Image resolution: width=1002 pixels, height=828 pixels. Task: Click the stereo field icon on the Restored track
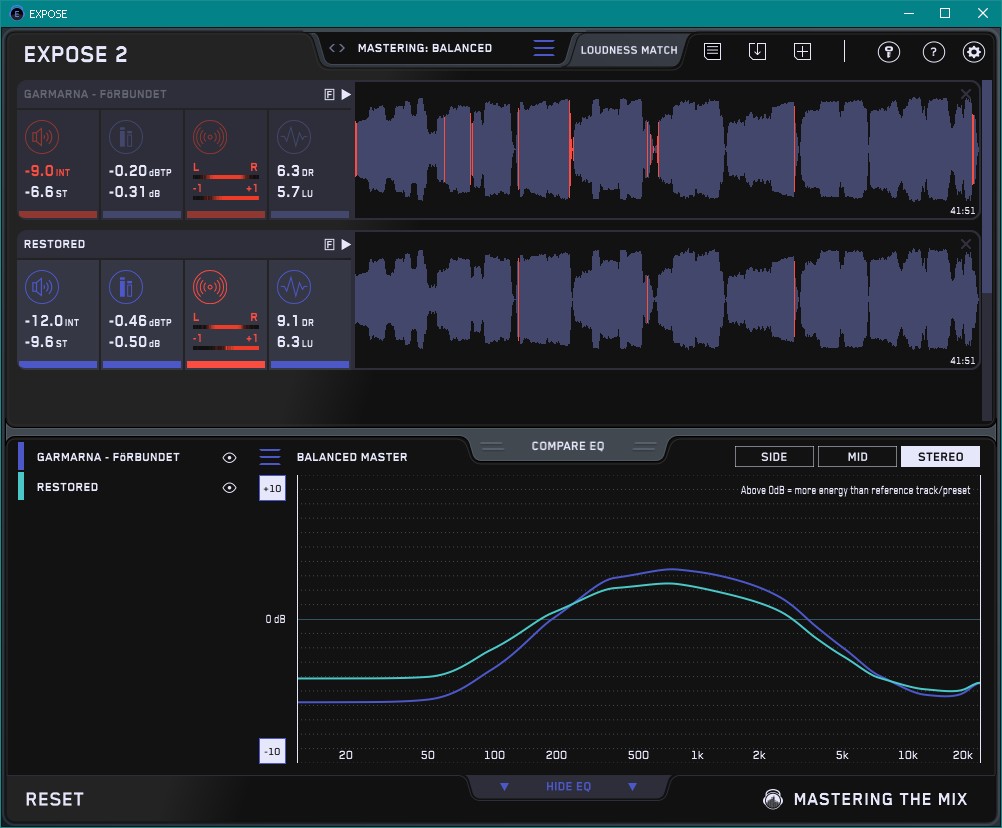[x=209, y=288]
